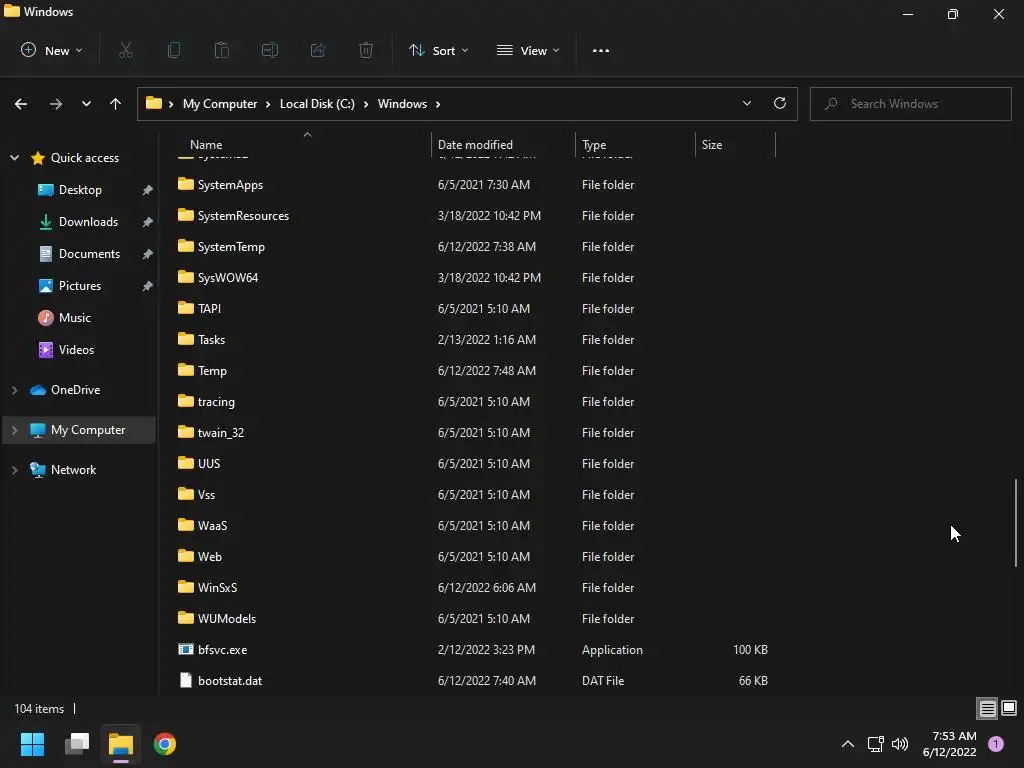Open the clock and date in the taskbar
This screenshot has width=1024, height=768.
point(950,744)
